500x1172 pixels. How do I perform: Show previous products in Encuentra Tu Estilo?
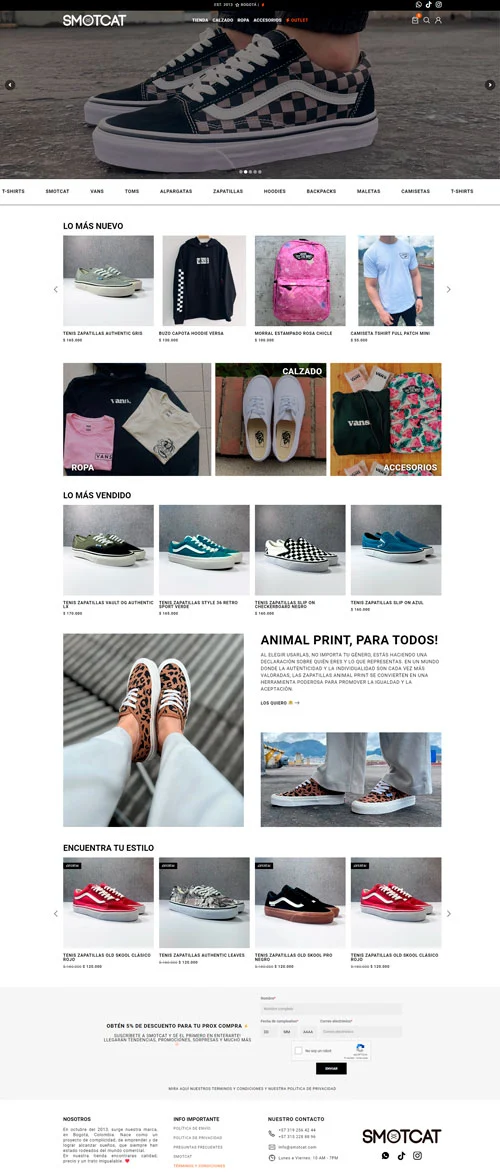[x=55, y=913]
